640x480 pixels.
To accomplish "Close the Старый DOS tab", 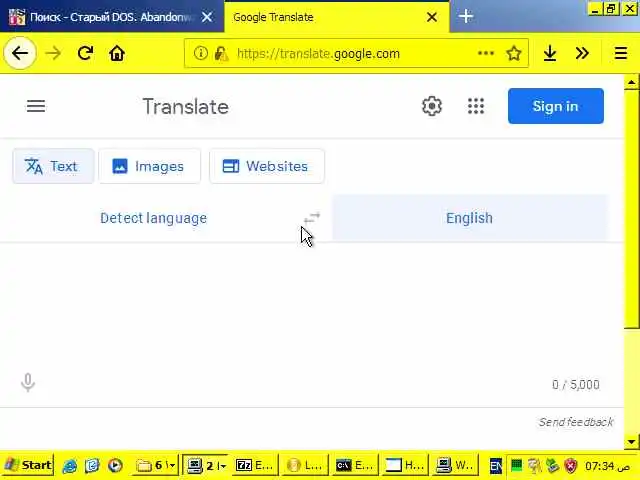I will point(207,17).
